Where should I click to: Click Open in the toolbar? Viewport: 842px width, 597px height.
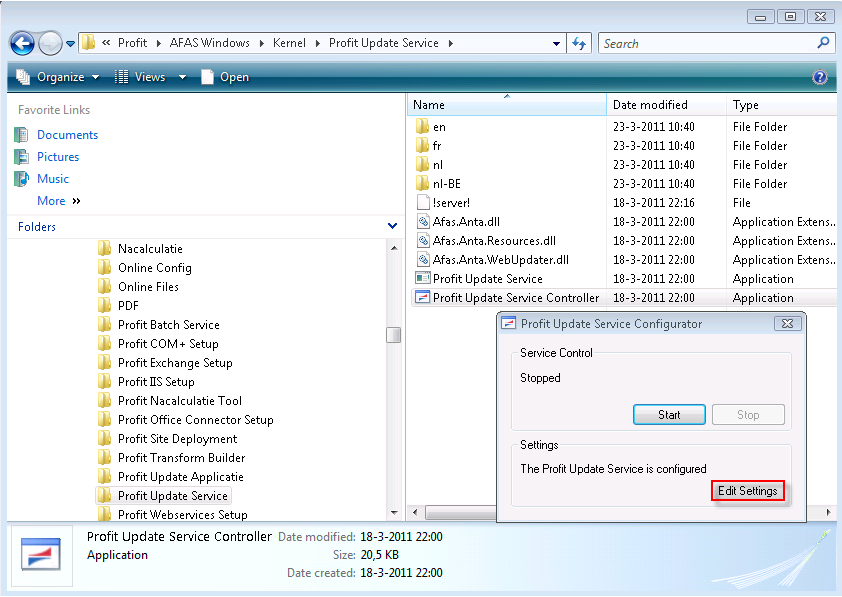pyautogui.click(x=225, y=77)
